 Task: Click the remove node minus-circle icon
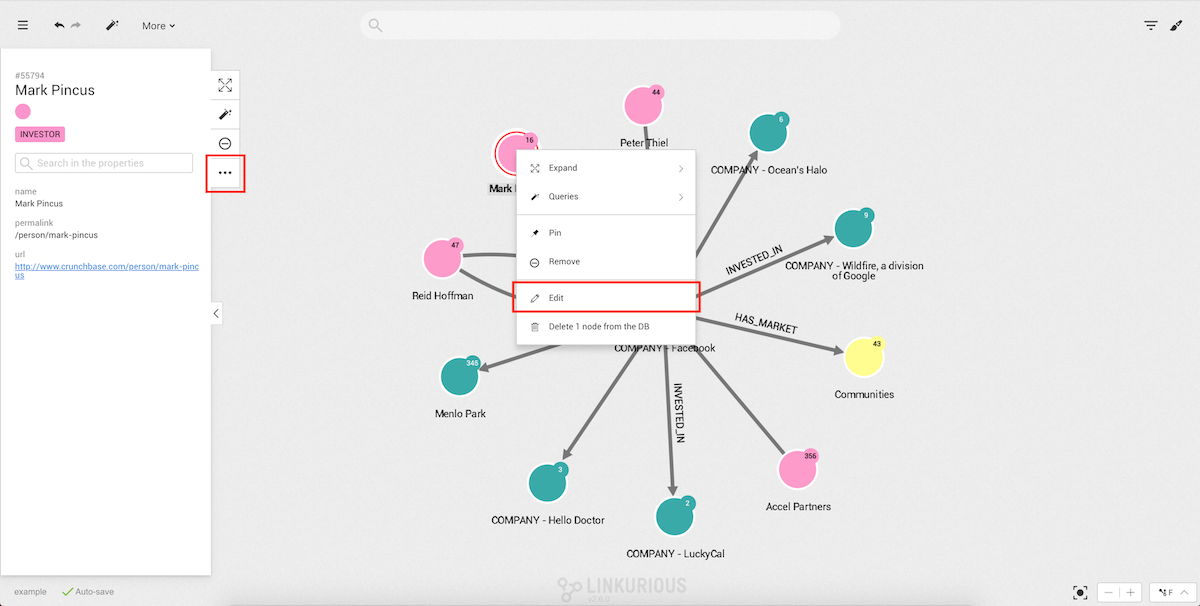[x=225, y=144]
